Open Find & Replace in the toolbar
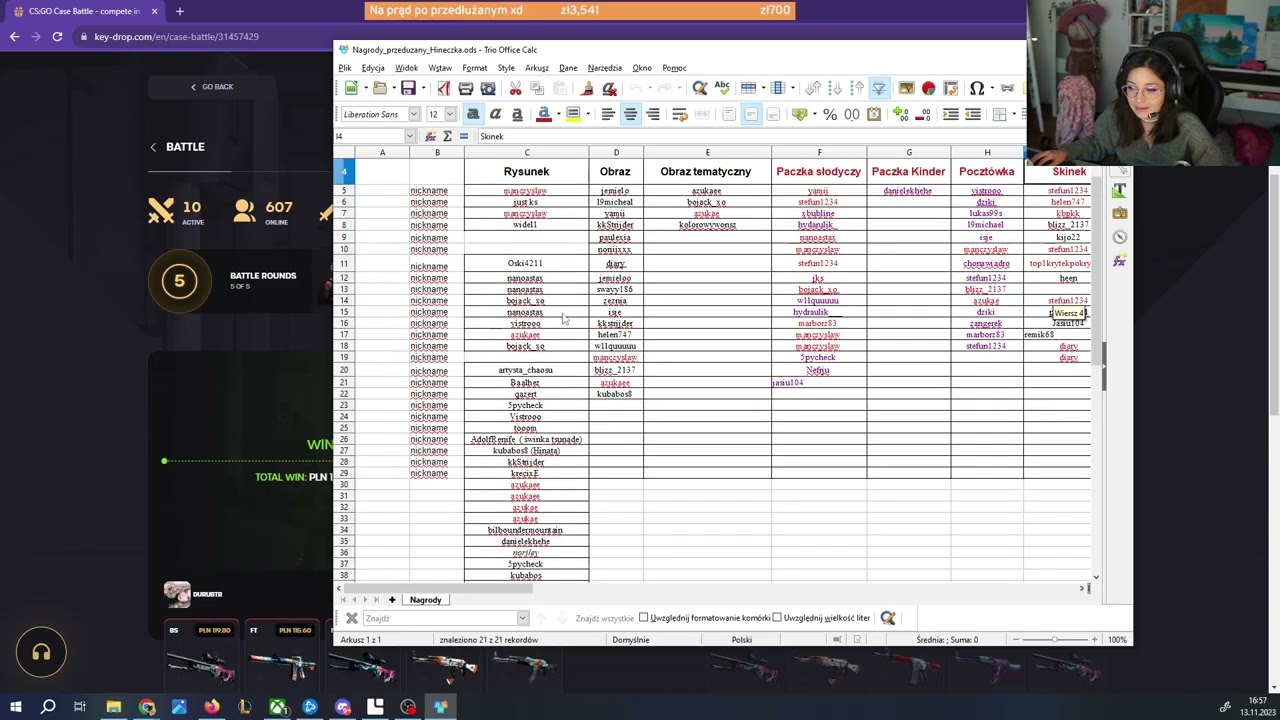This screenshot has width=1280, height=720. [700, 89]
